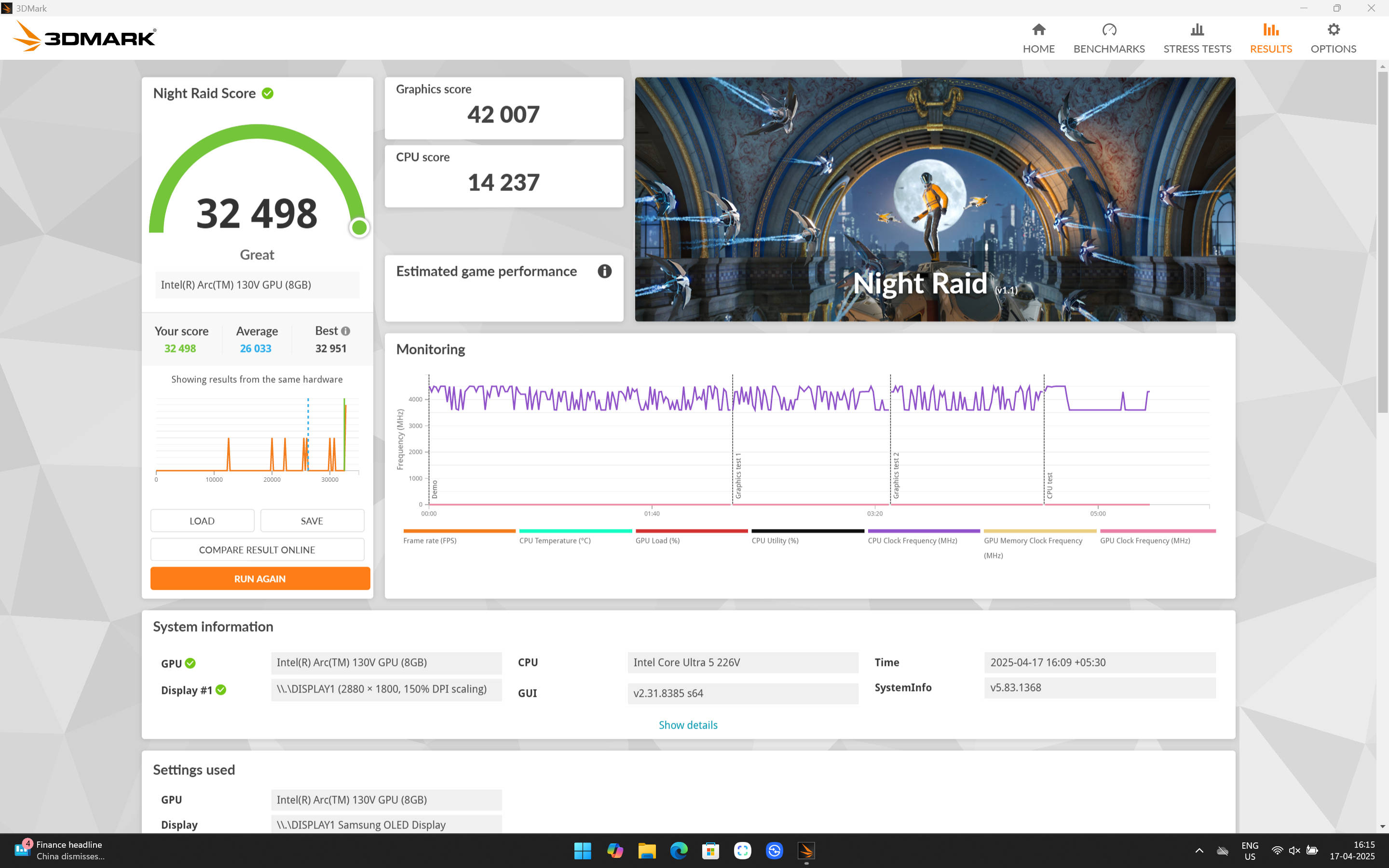Click the CPU score 14 237 value
Viewport: 1389px width, 868px height.
pos(504,183)
